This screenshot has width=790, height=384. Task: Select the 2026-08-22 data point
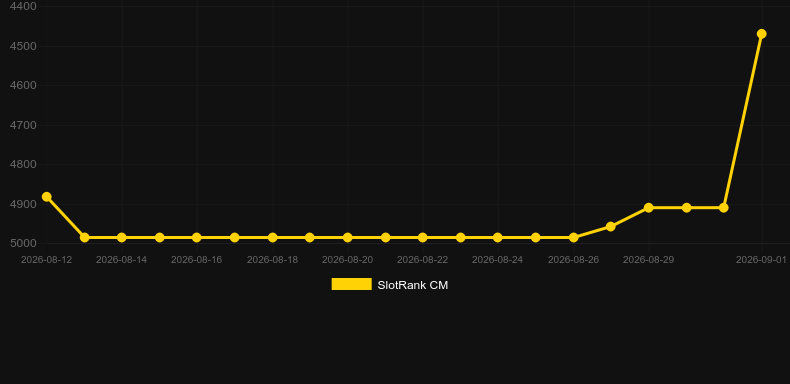423,237
